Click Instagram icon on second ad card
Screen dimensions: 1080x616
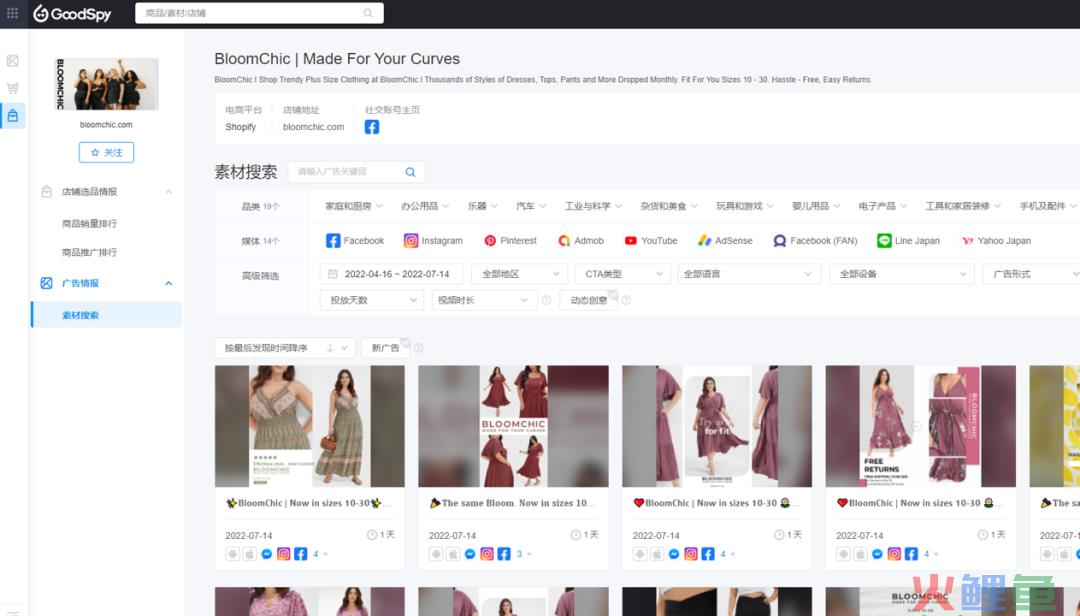[487, 554]
